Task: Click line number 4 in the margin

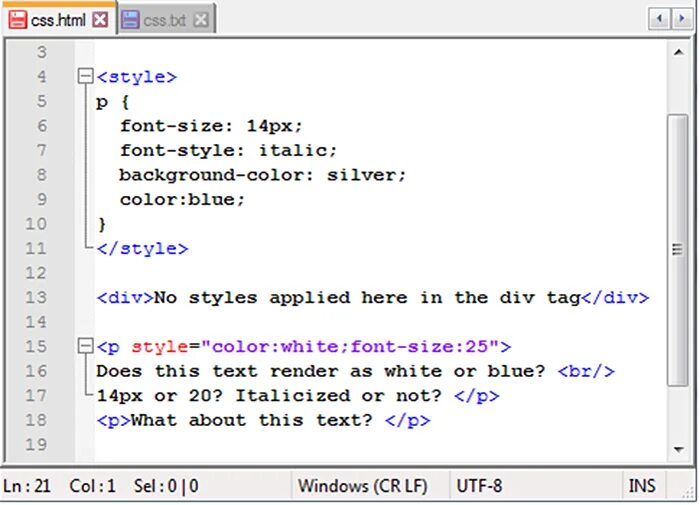Action: click(41, 76)
